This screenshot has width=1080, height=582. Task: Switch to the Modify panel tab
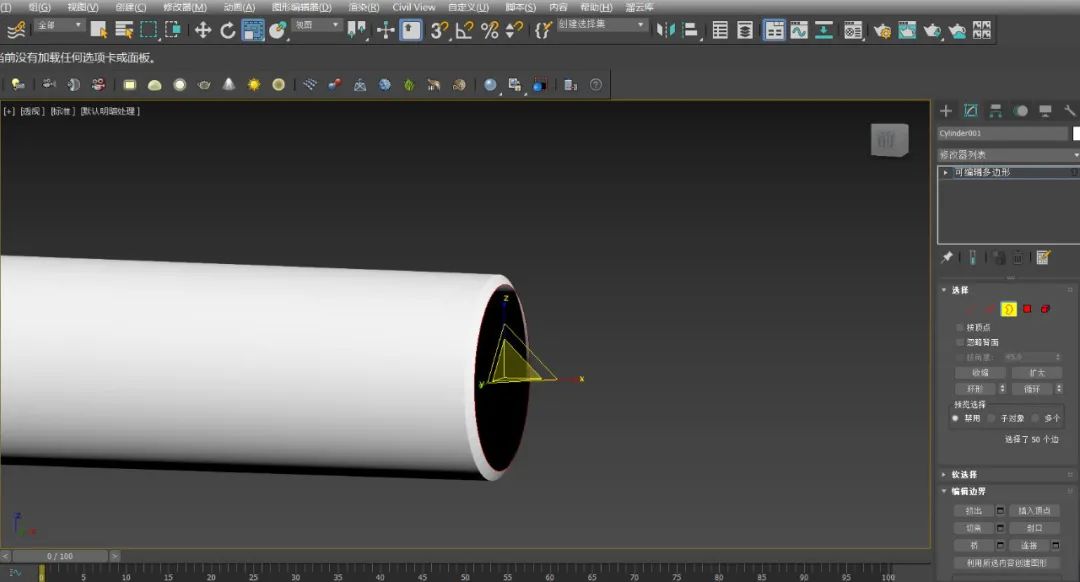(x=970, y=111)
